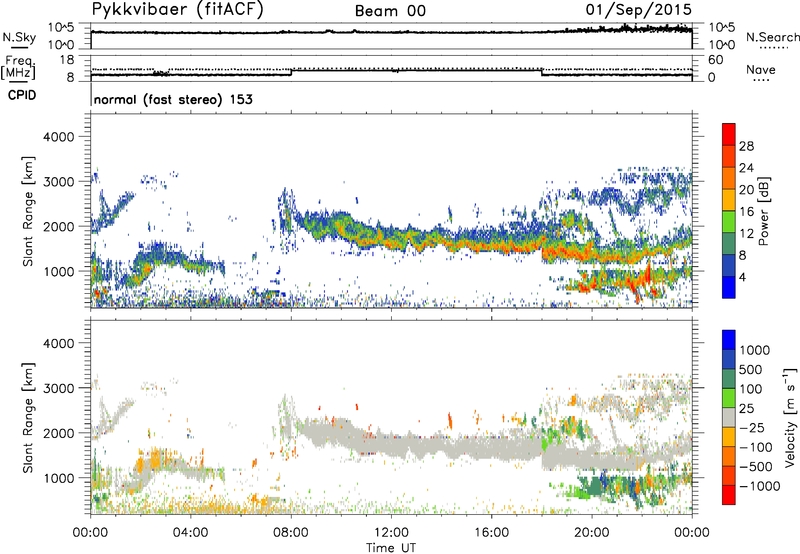
Task: Click the 12 value on Power colorbar
Action: (x=746, y=234)
